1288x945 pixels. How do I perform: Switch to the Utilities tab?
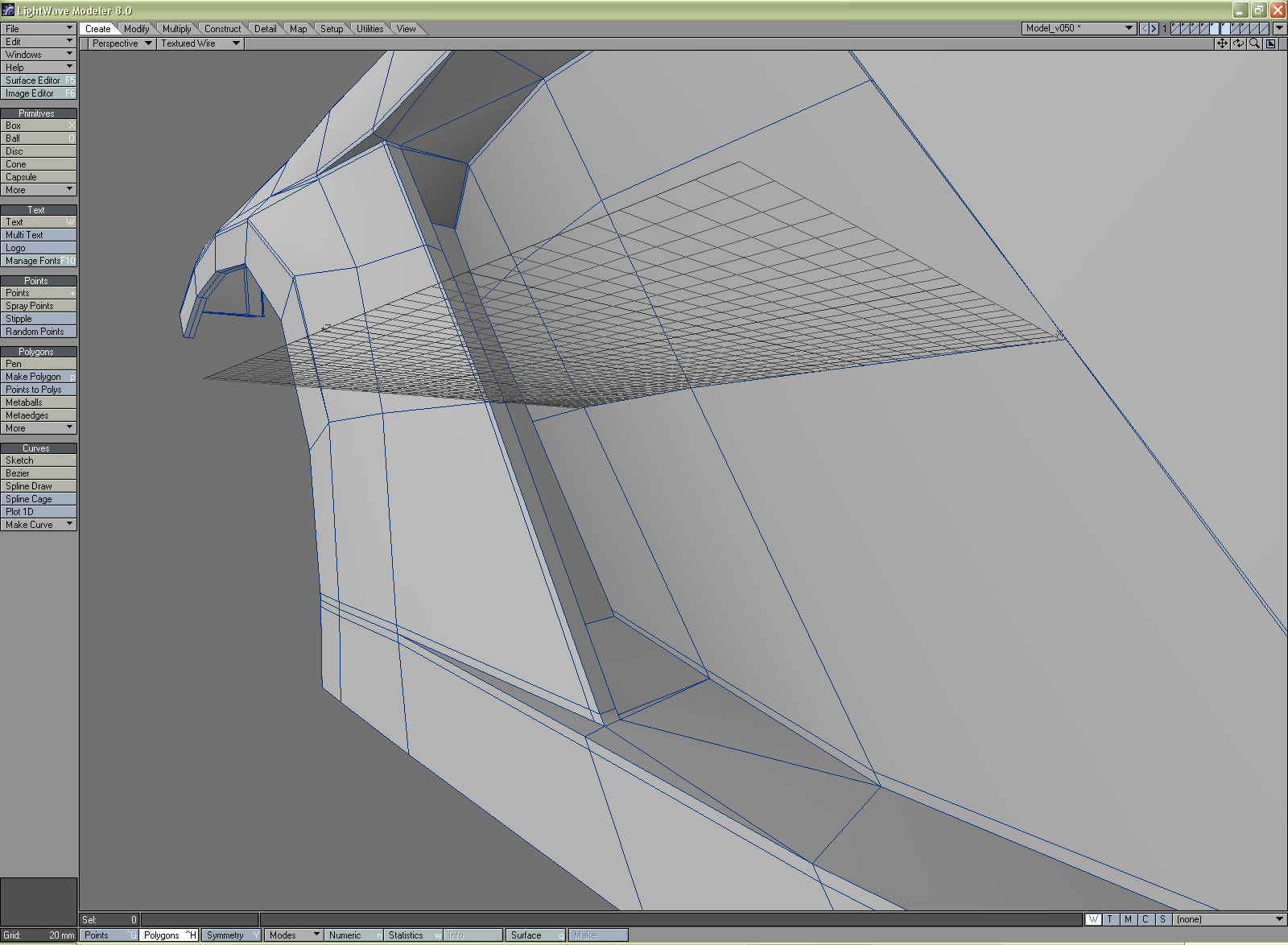pos(369,29)
